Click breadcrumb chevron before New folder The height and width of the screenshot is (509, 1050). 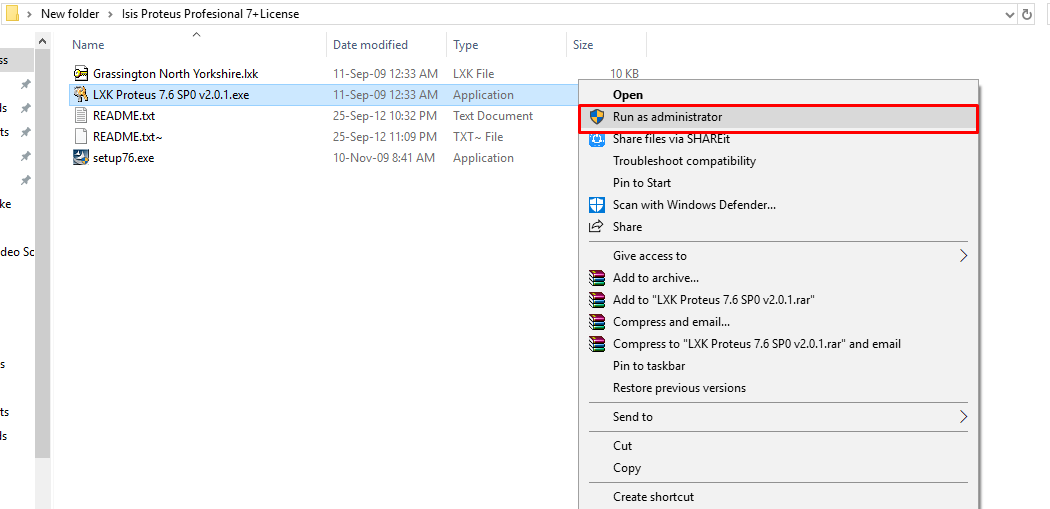pyautogui.click(x=30, y=13)
